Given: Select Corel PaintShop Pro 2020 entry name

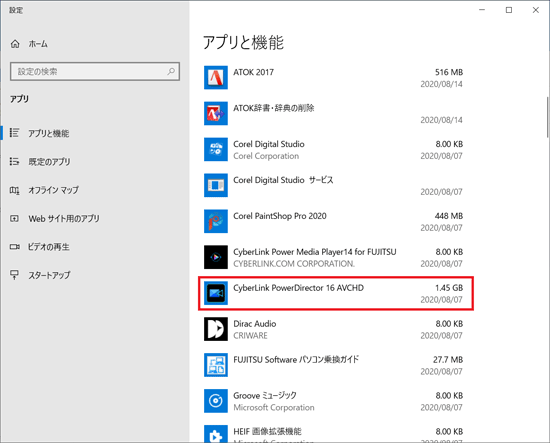Looking at the screenshot, I should pyautogui.click(x=280, y=216).
